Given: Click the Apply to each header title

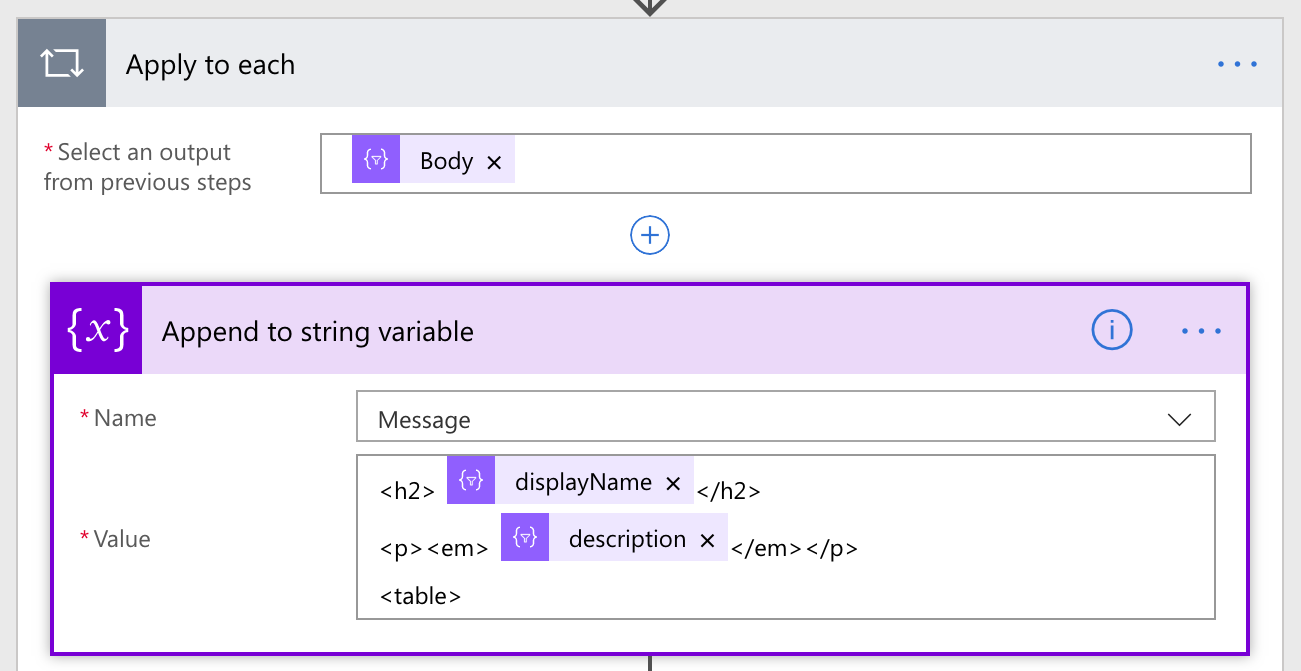Looking at the screenshot, I should (x=210, y=65).
